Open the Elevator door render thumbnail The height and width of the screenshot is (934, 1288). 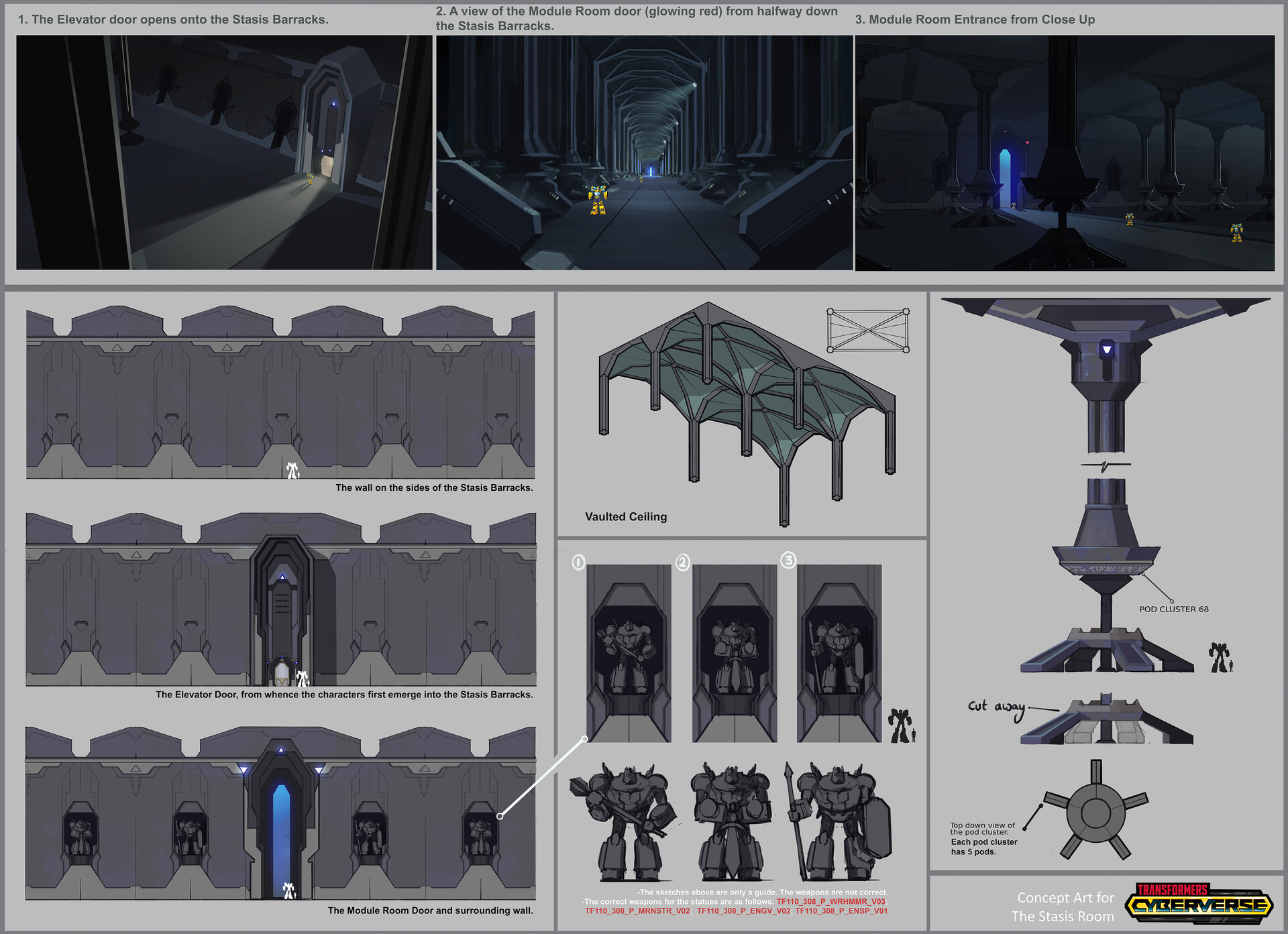pos(224,153)
